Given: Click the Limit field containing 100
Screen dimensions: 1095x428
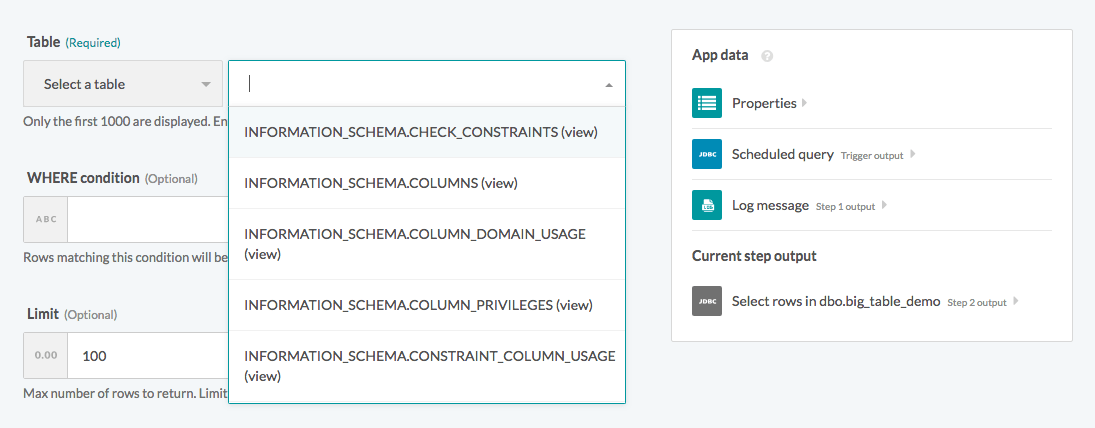Looking at the screenshot, I should tap(150, 355).
